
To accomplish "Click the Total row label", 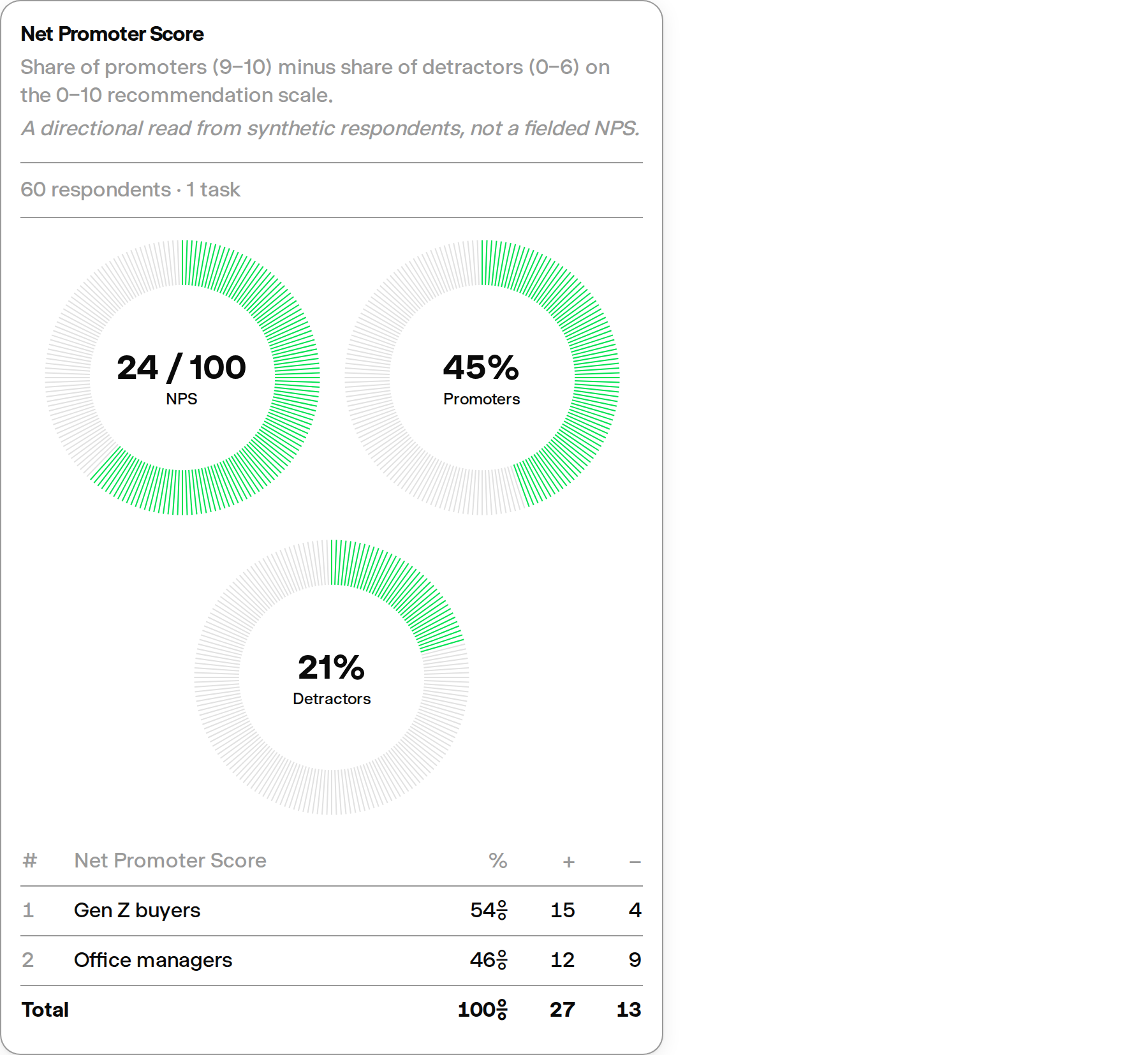I will pyautogui.click(x=45, y=1010).
